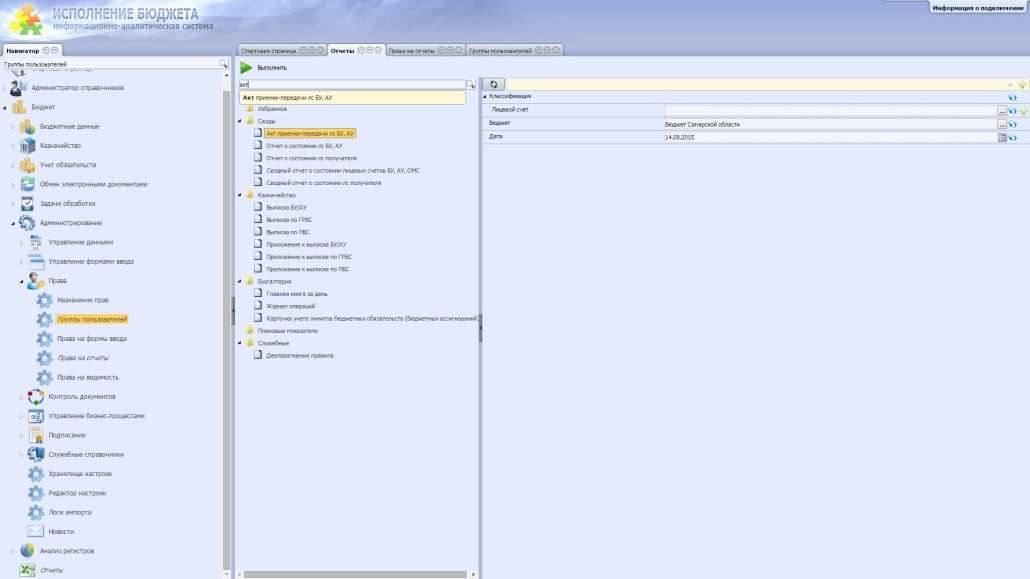Click the Администрирование gear icon

pos(27,223)
